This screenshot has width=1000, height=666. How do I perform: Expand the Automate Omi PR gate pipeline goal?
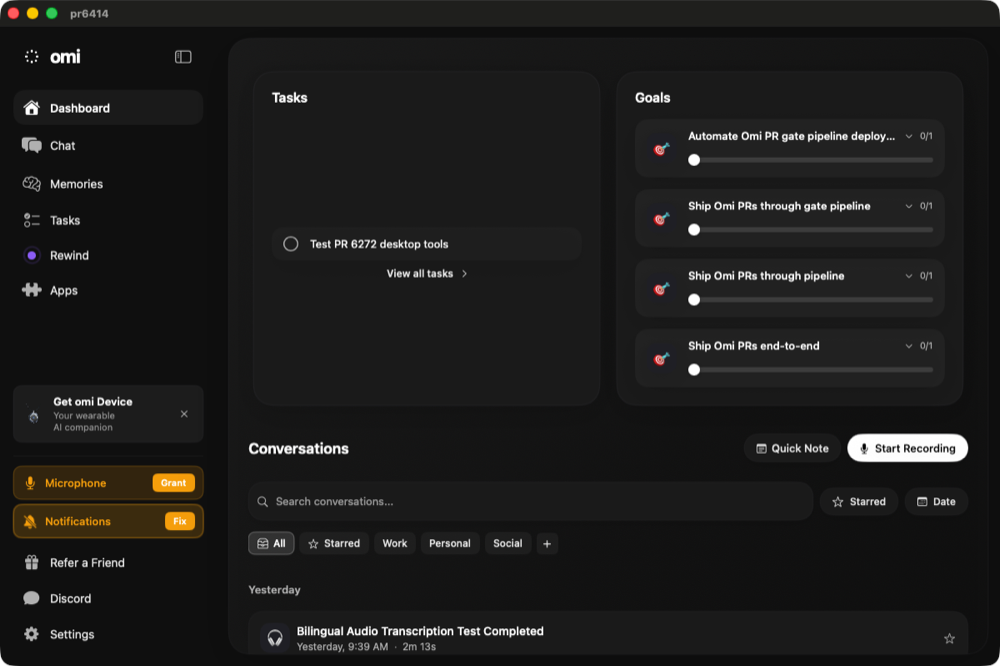(909, 136)
